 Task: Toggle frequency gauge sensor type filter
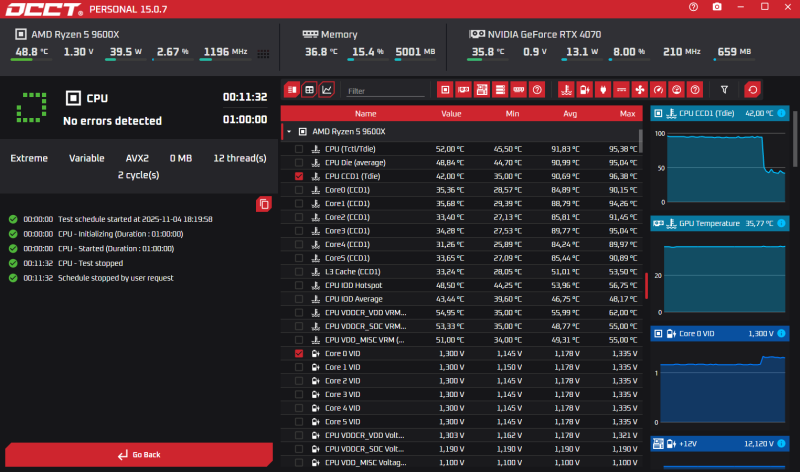tap(658, 90)
